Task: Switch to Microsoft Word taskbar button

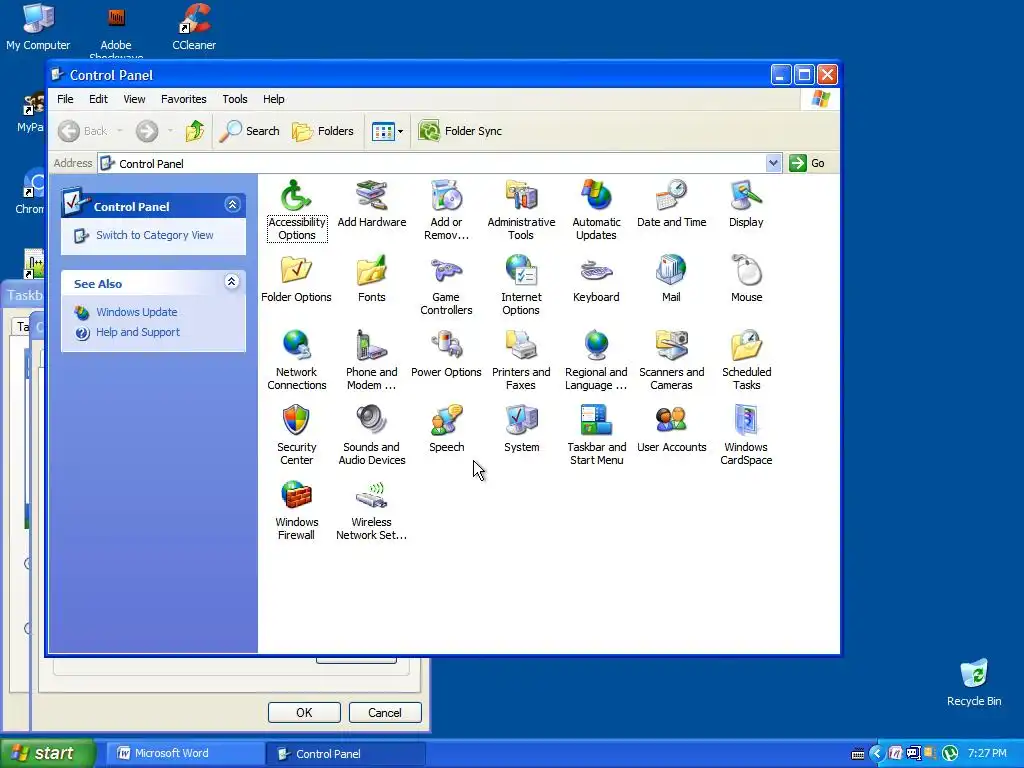Action: click(x=185, y=753)
